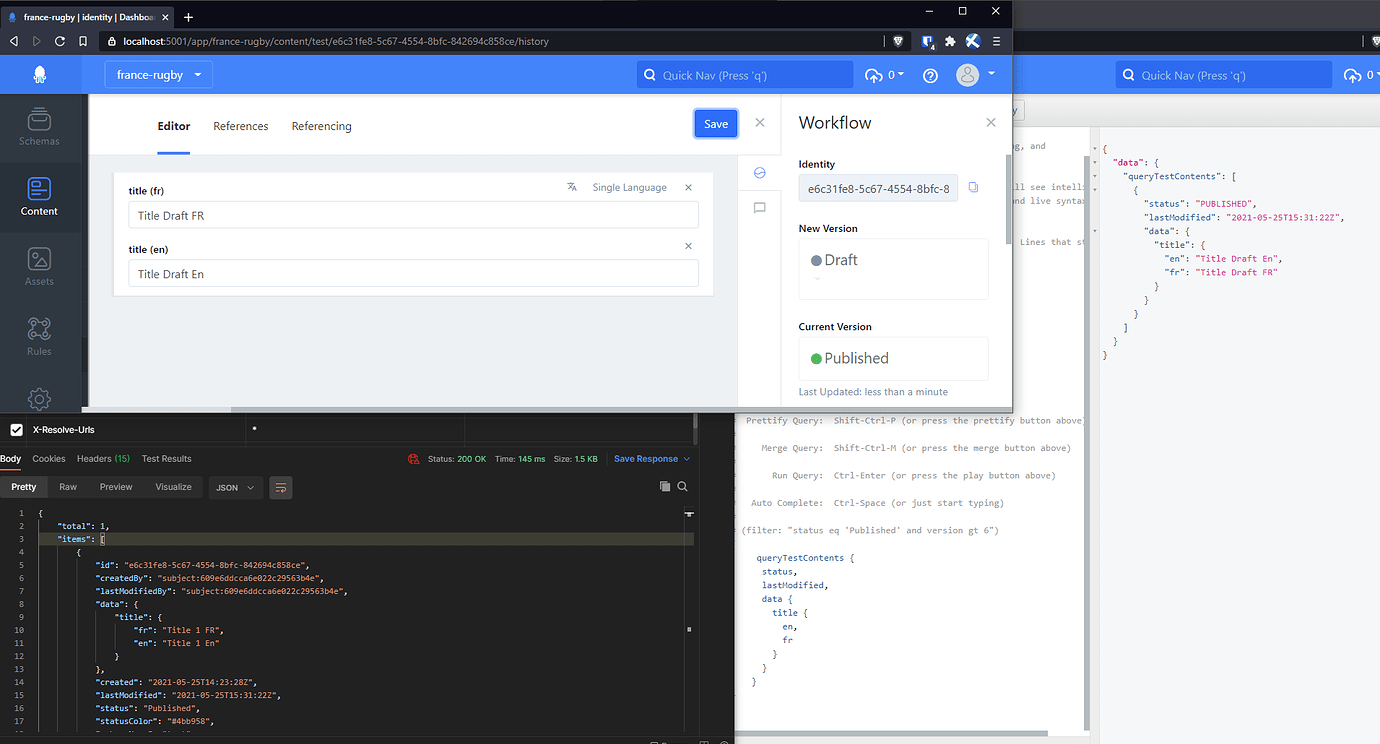
Task: Switch to the References tab
Action: pyautogui.click(x=241, y=126)
